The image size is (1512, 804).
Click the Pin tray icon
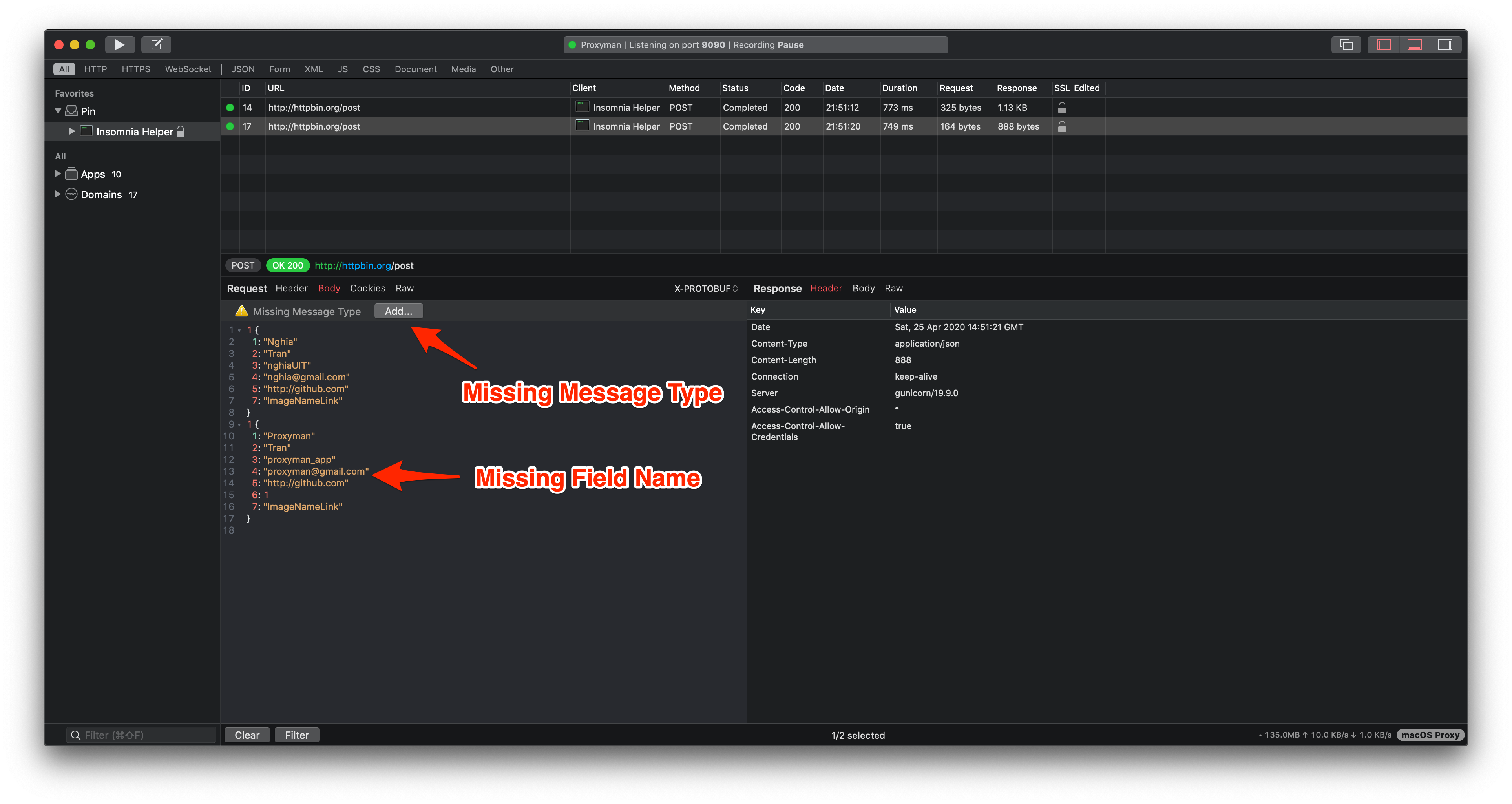pos(71,111)
